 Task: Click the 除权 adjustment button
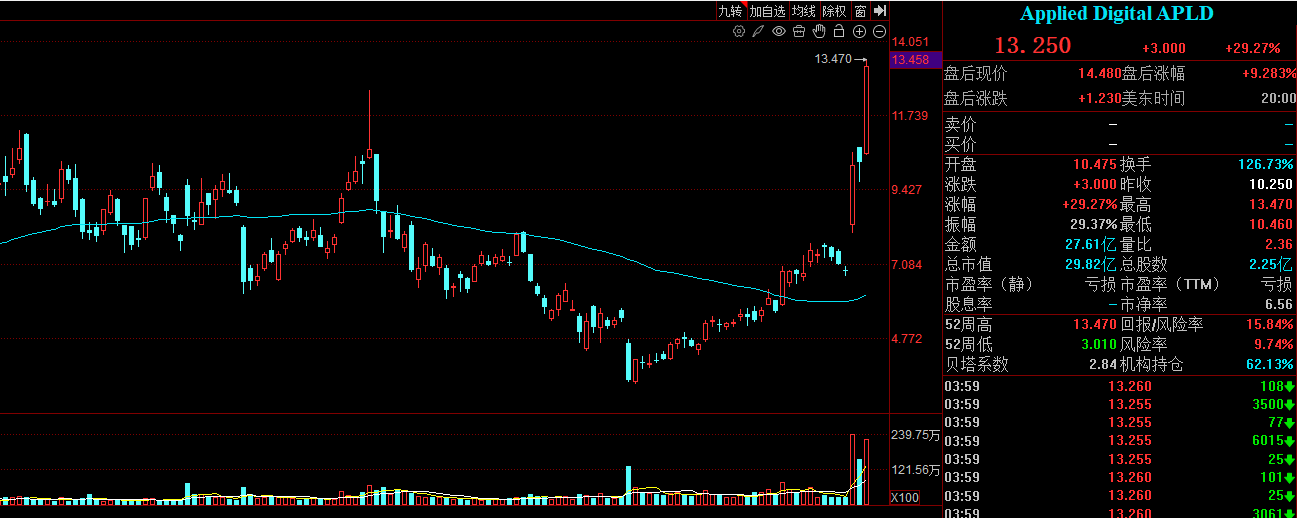click(835, 11)
